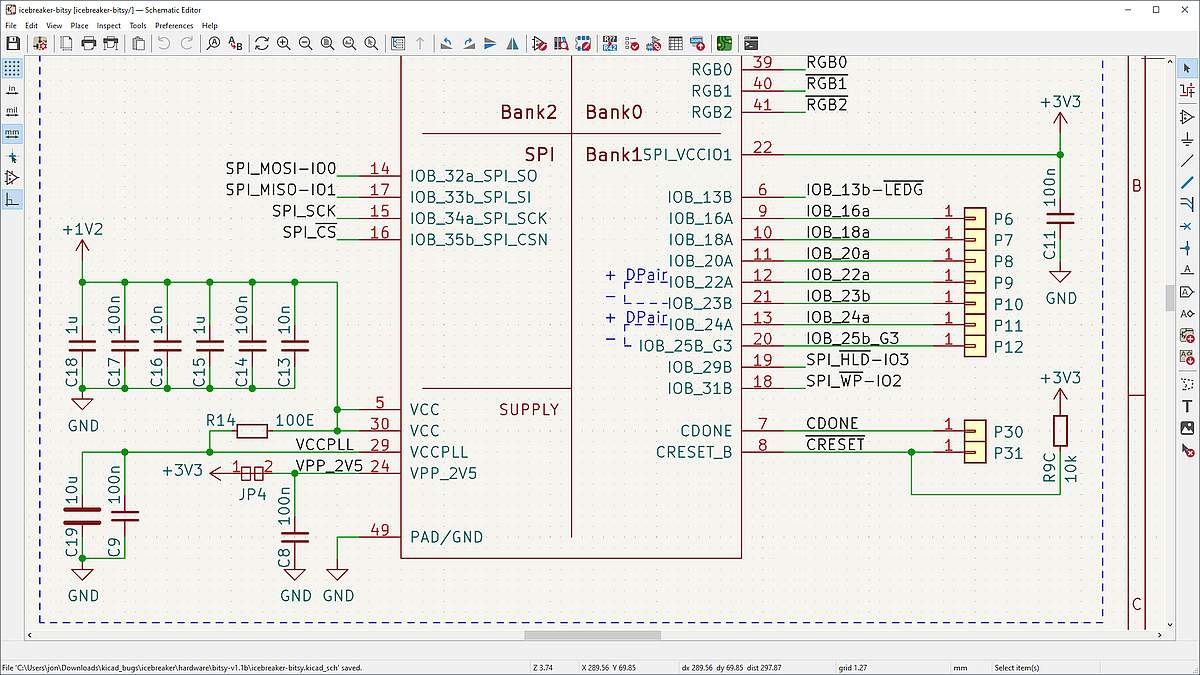The width and height of the screenshot is (1200, 675).
Task: Open the Preferences menu
Action: tap(175, 25)
